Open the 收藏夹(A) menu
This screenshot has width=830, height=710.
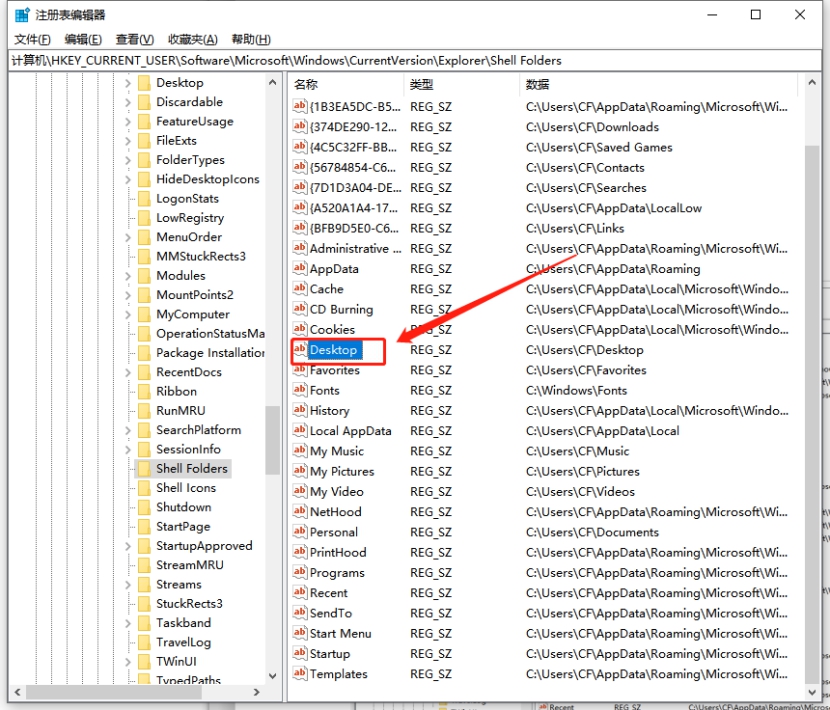coord(193,39)
